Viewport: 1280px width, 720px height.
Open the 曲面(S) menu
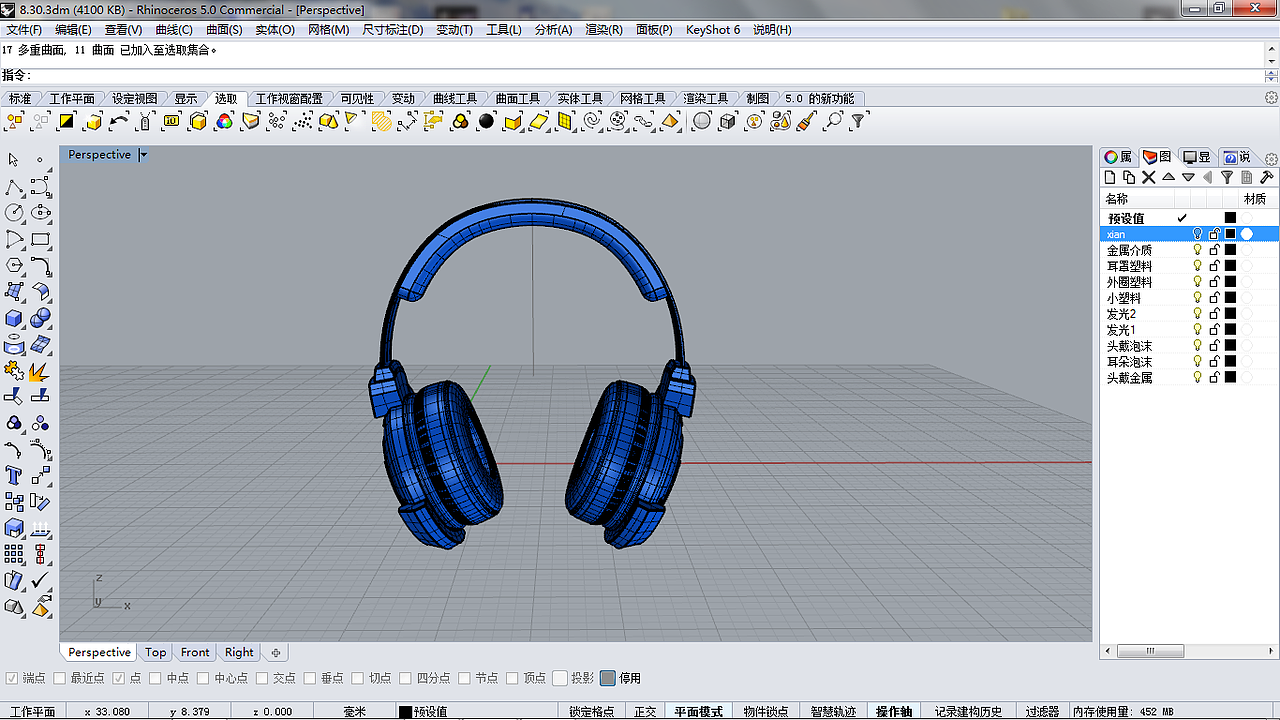[x=225, y=30]
